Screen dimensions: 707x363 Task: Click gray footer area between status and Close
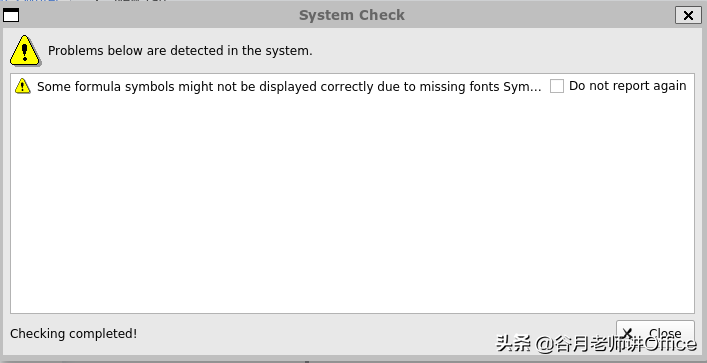tap(376, 334)
